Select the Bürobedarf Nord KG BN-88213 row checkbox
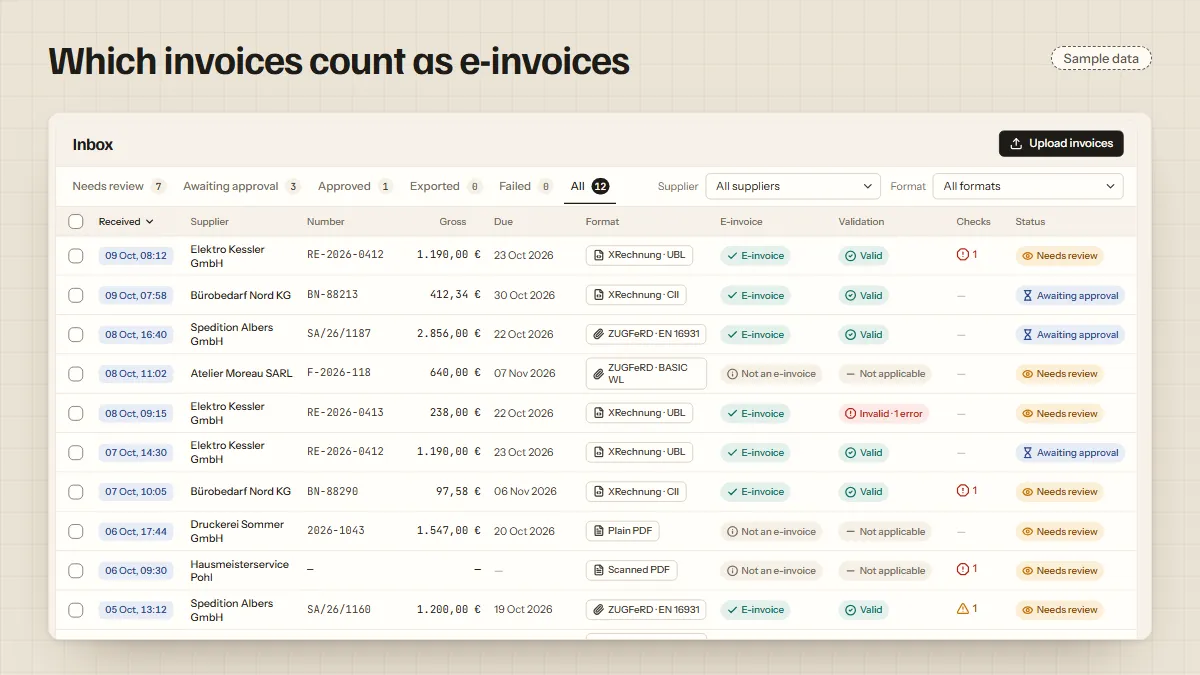This screenshot has width=1200, height=675. pyautogui.click(x=76, y=295)
